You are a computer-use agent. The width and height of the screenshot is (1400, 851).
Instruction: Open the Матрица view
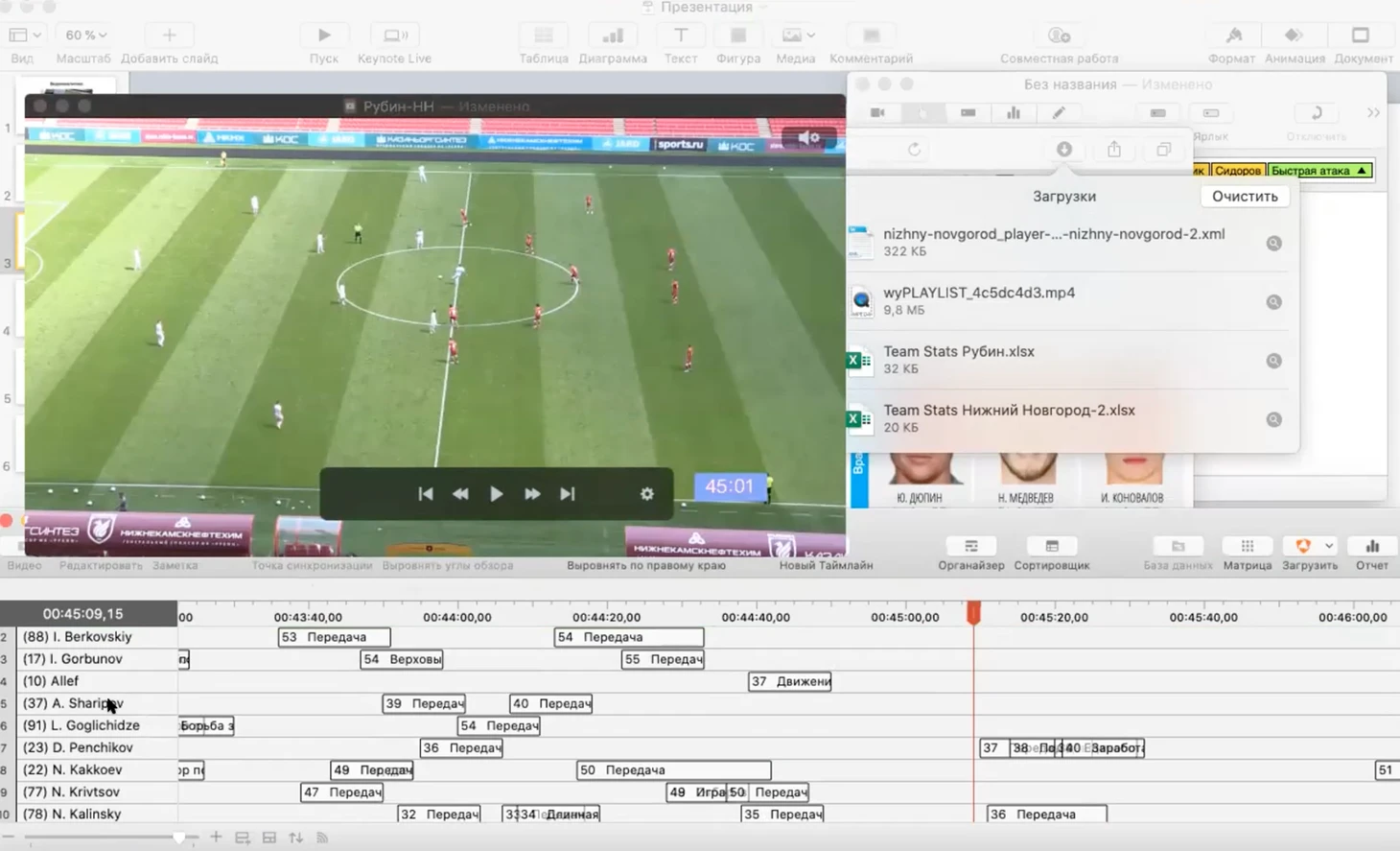tap(1247, 554)
